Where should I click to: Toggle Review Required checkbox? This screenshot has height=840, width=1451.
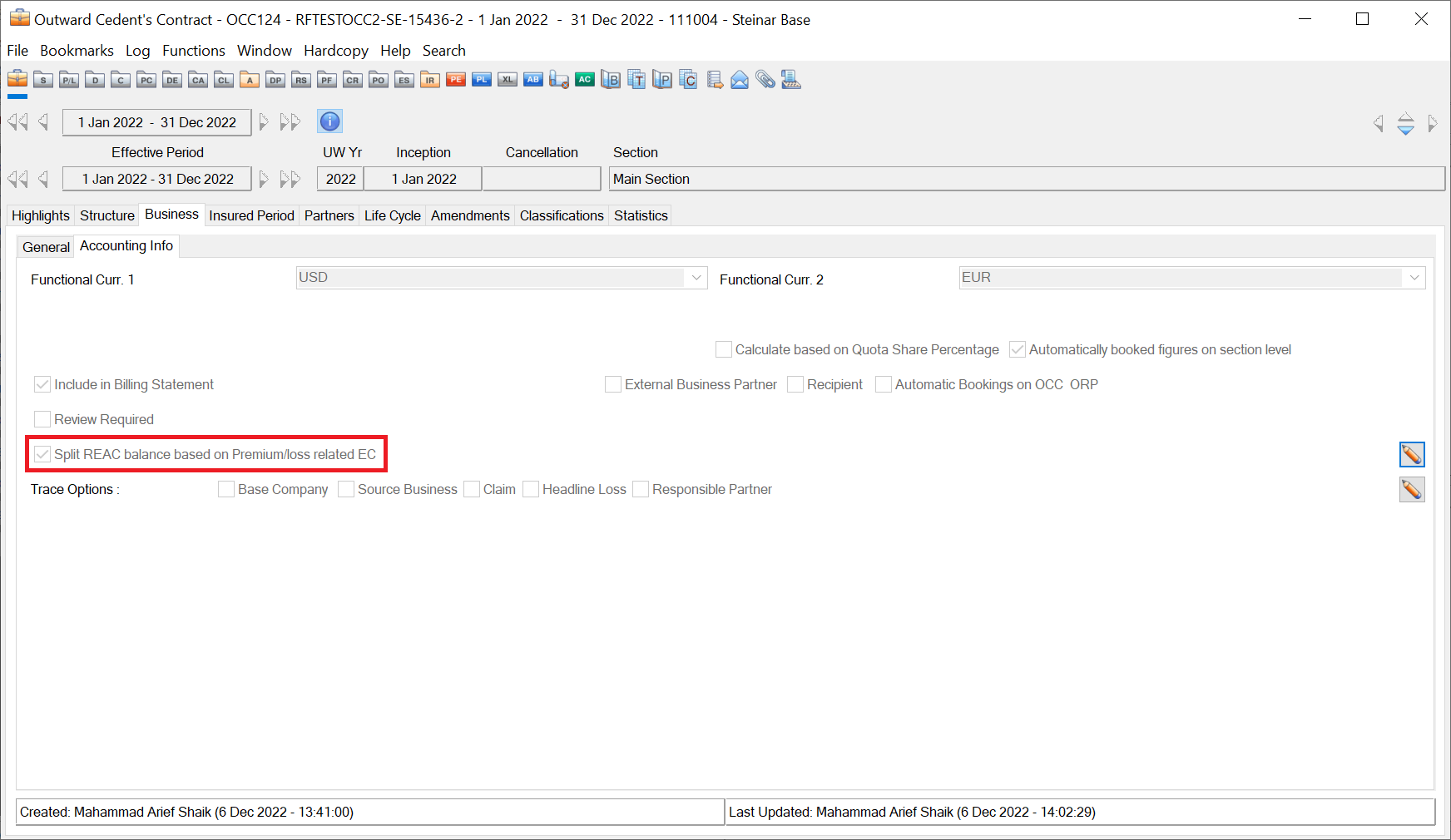(42, 419)
